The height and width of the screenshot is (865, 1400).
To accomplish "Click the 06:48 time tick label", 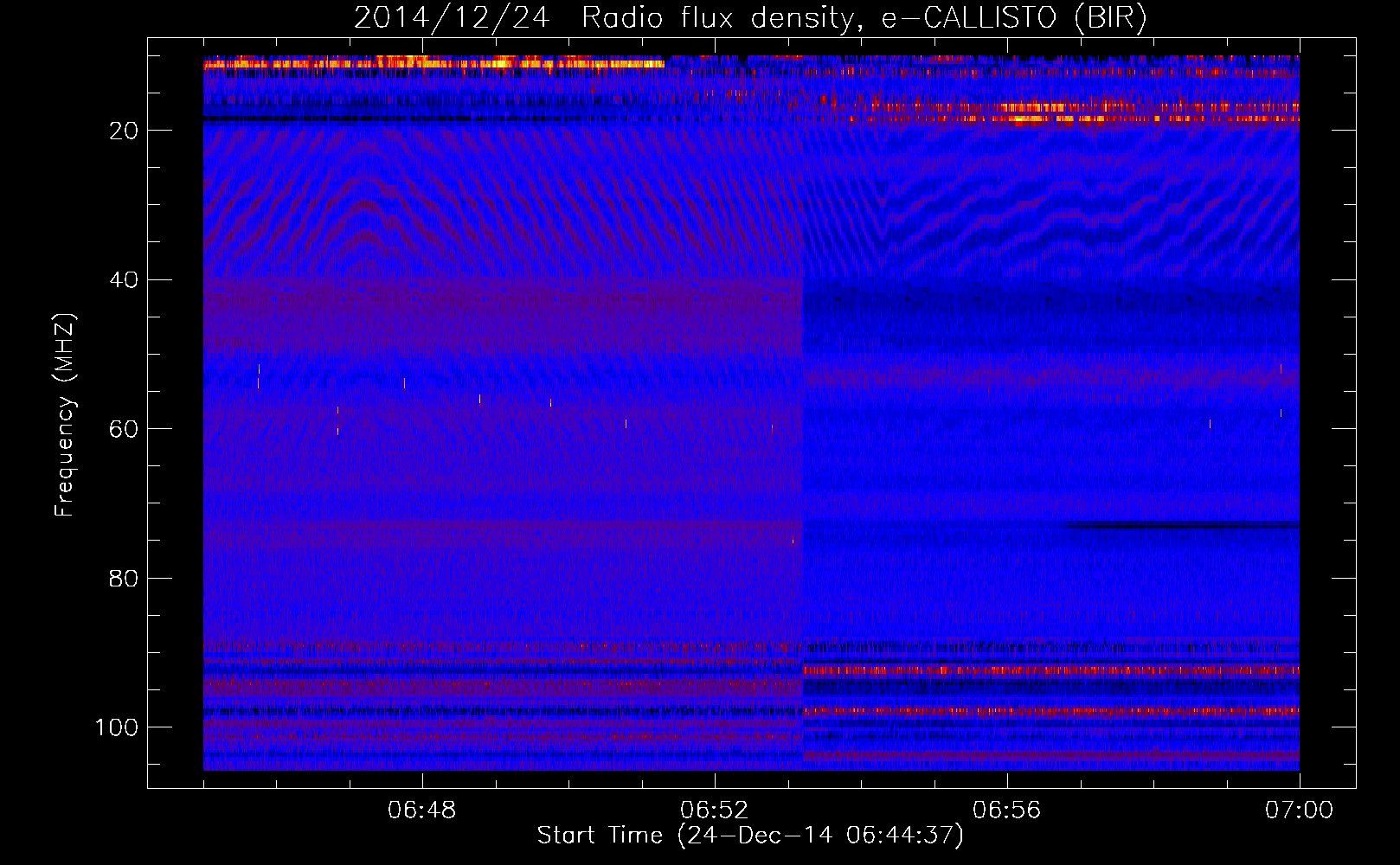I will tap(422, 811).
